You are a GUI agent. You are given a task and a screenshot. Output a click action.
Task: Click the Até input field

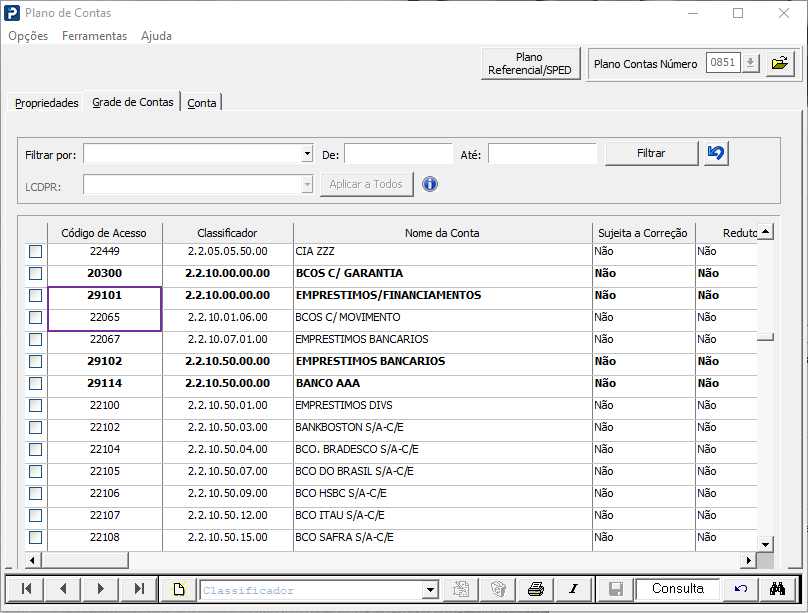pos(542,154)
